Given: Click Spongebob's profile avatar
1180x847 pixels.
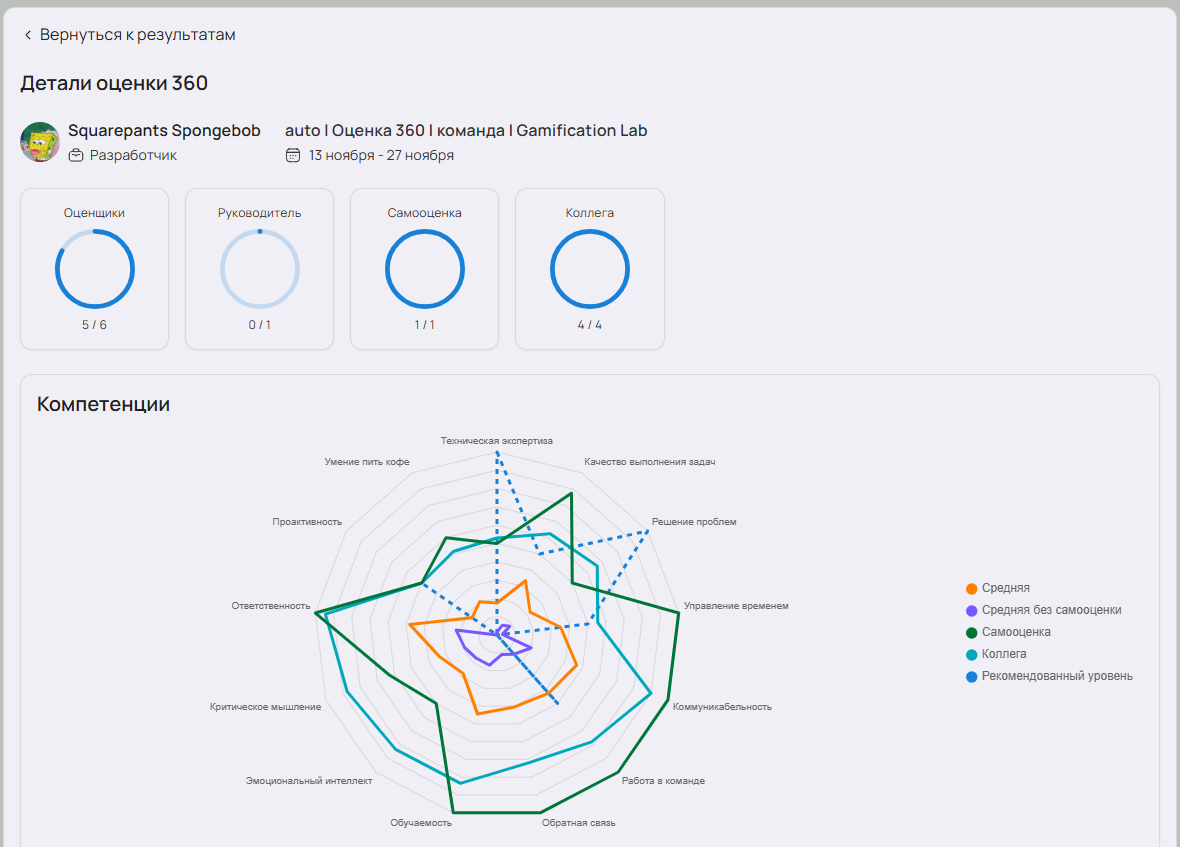Looking at the screenshot, I should pyautogui.click(x=40, y=142).
